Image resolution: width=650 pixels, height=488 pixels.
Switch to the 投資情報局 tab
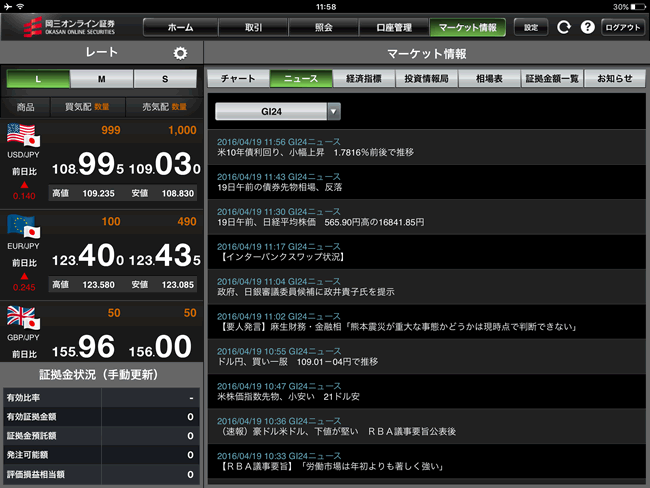[x=427, y=78]
